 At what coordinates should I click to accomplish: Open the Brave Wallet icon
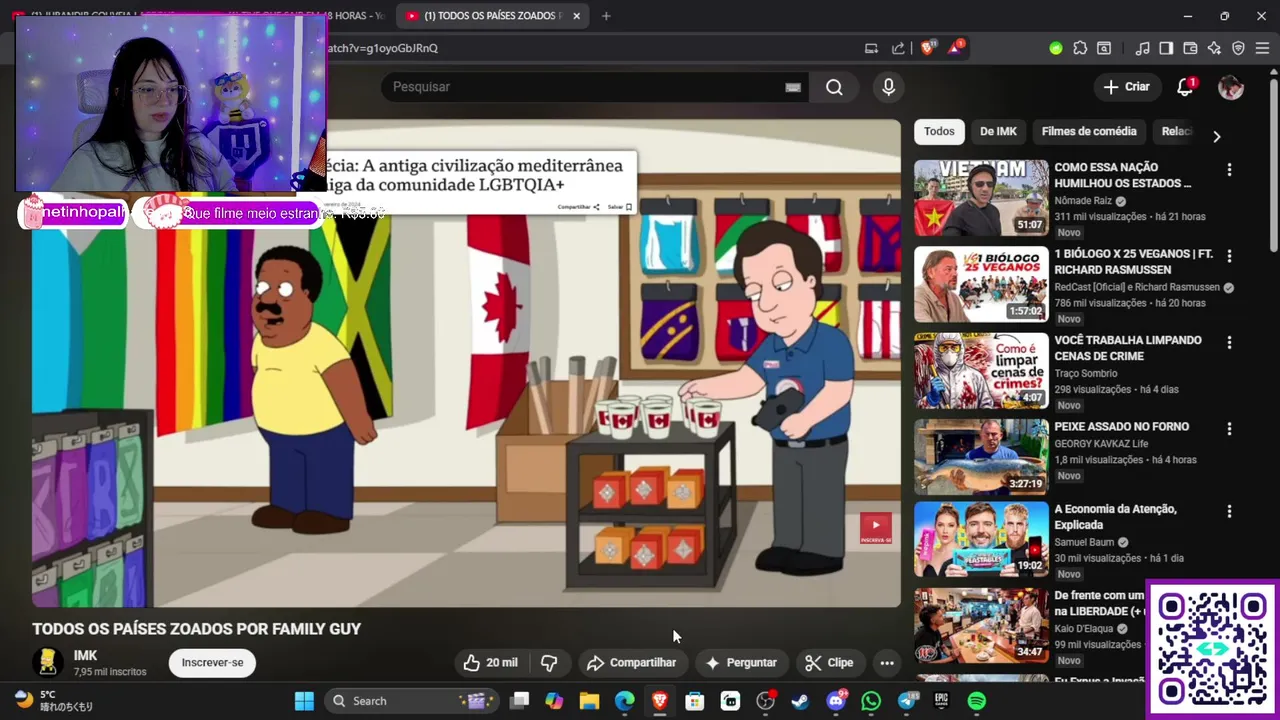click(1190, 48)
